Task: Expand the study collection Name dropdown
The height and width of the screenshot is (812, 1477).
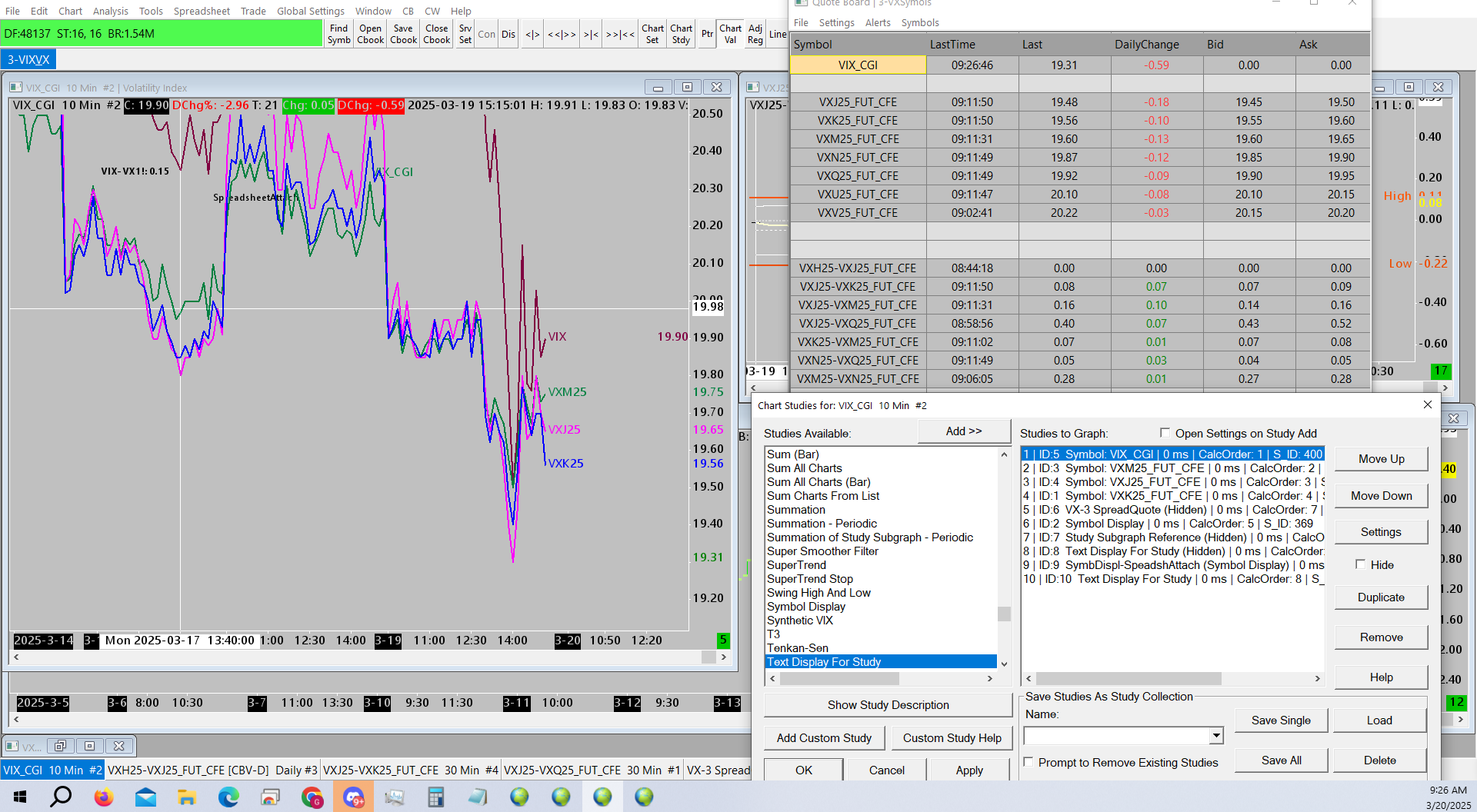Action: point(1215,736)
